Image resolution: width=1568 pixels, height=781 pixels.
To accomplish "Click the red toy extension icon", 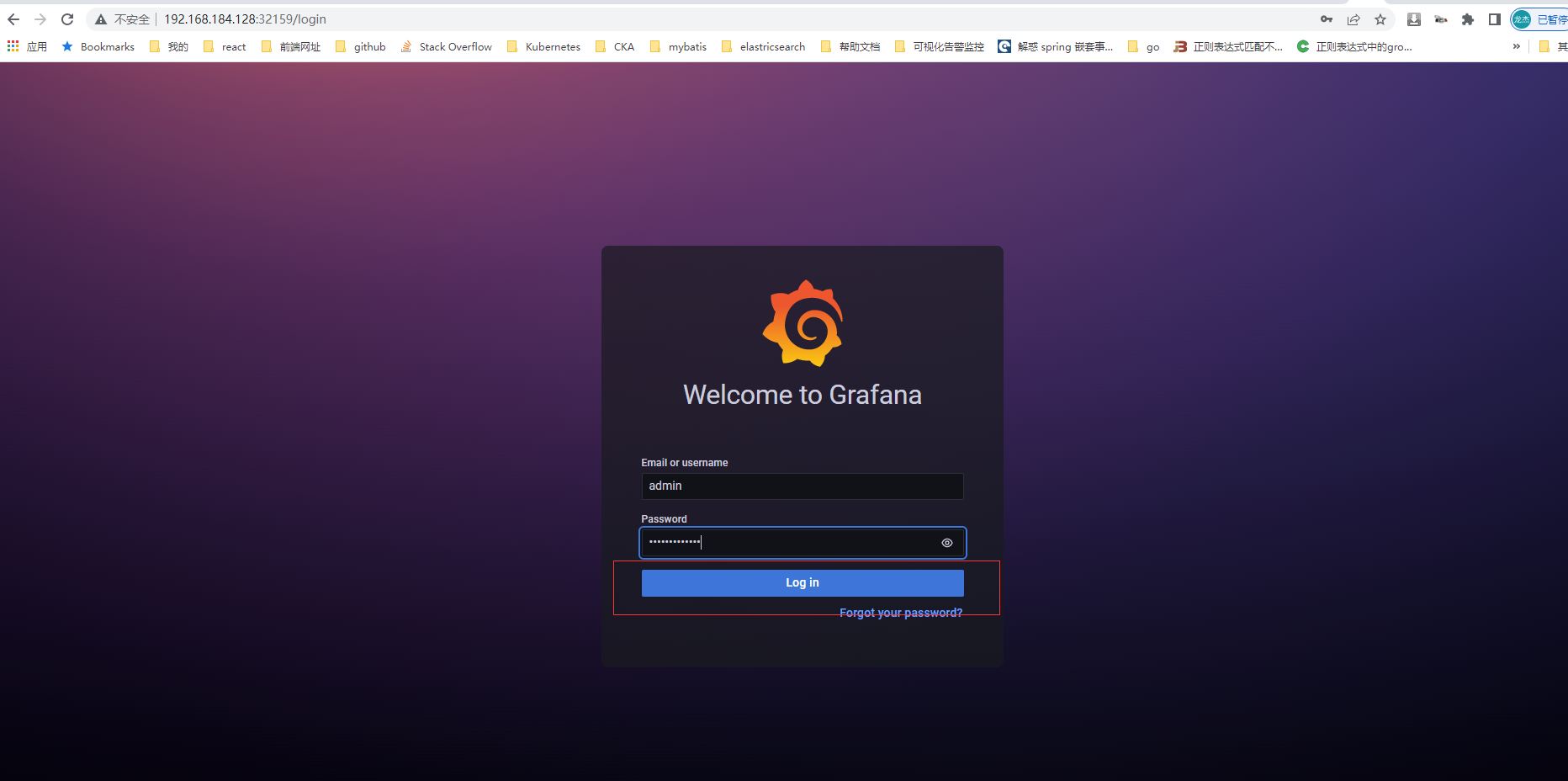I will point(1441,19).
